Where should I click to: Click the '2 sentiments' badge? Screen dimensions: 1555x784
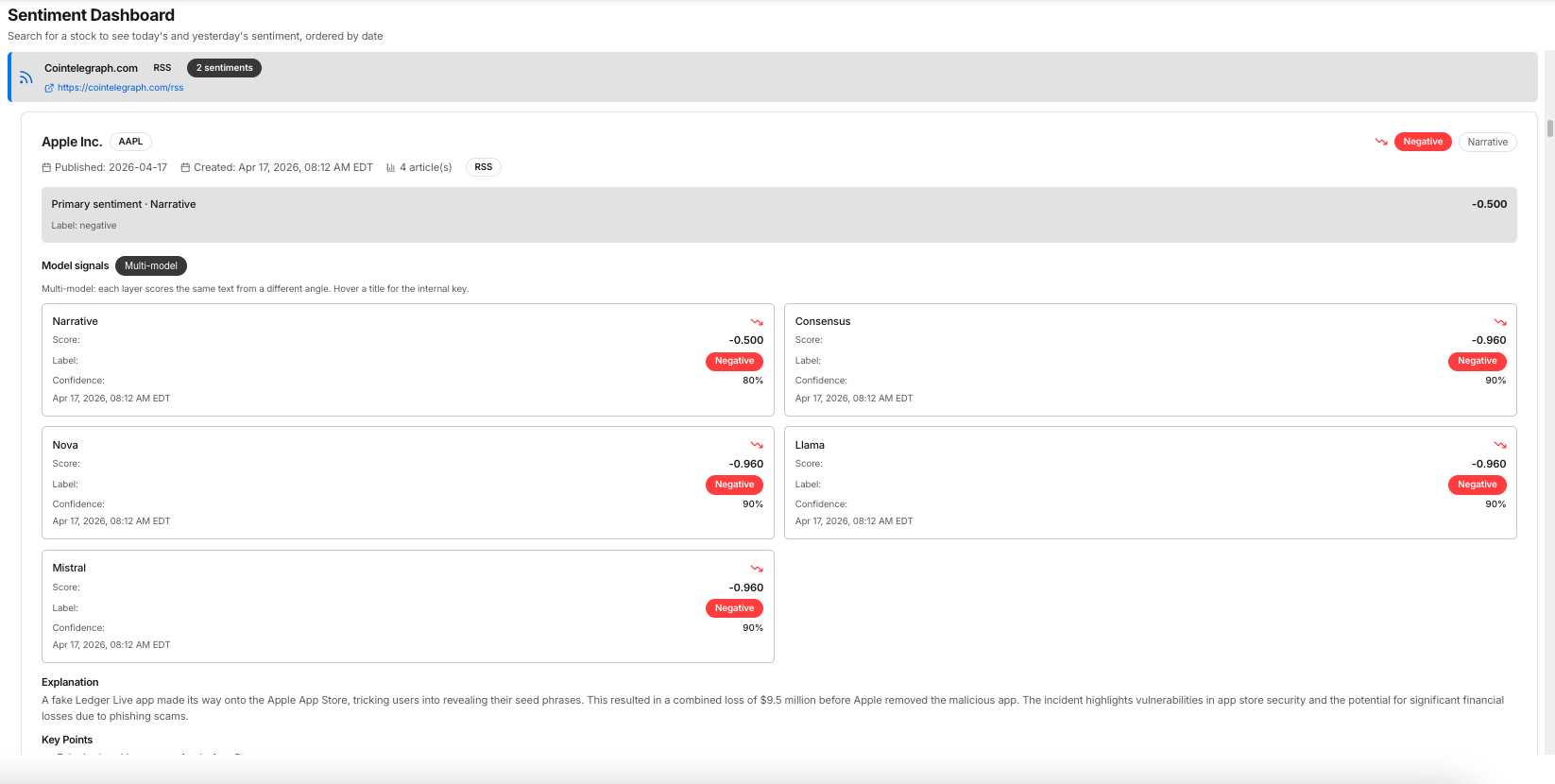[x=224, y=68]
